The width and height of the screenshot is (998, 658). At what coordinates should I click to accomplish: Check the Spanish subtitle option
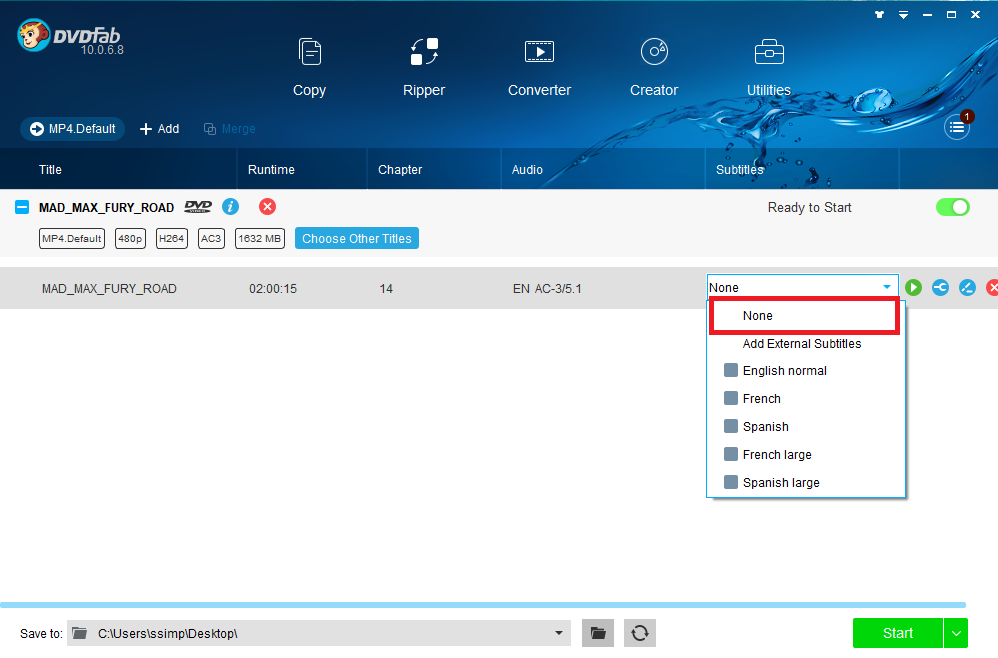pyautogui.click(x=731, y=426)
